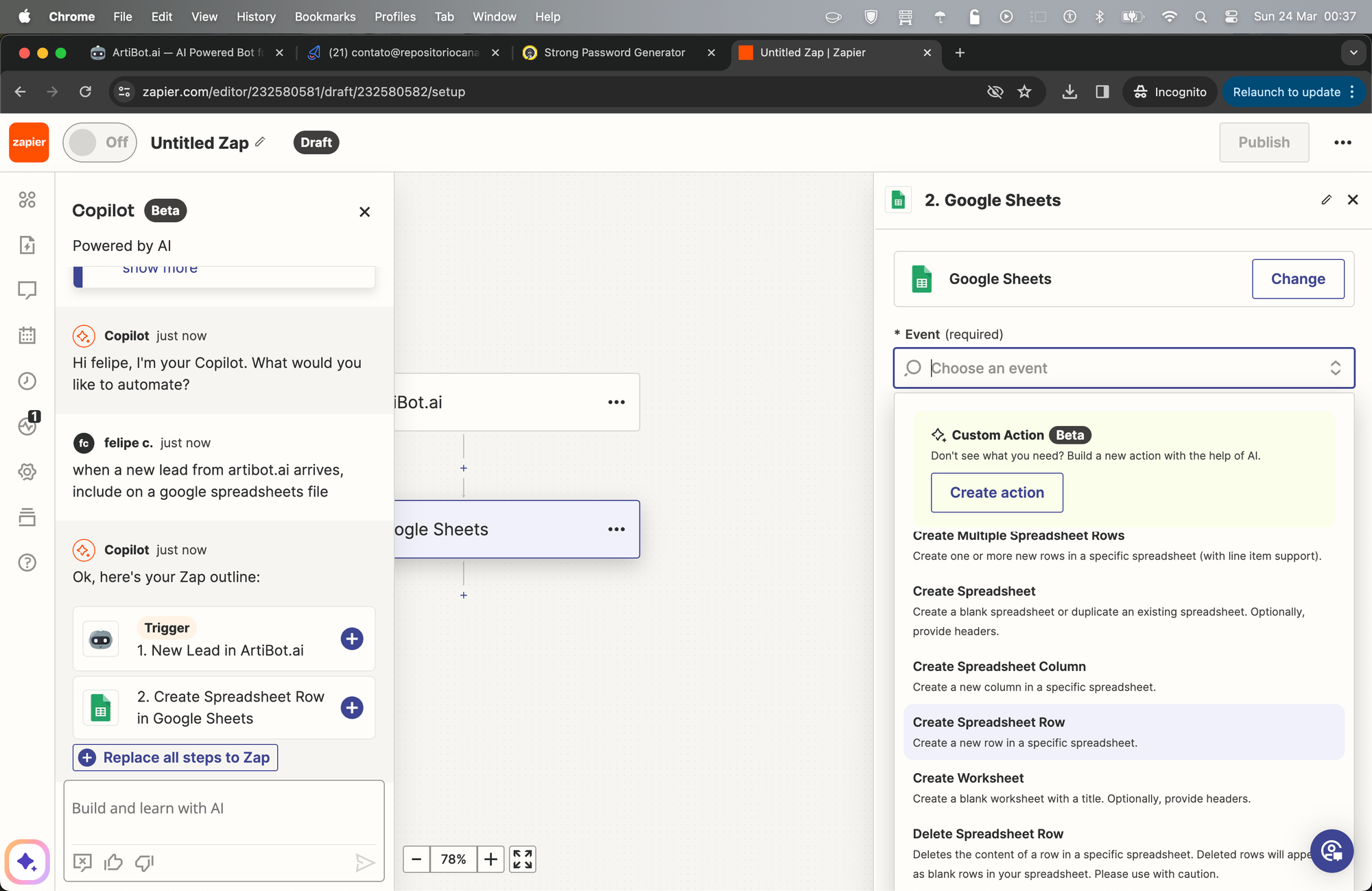The image size is (1372, 891).
Task: Switch to the ArtiBot.ai browser tab
Action: pyautogui.click(x=188, y=52)
